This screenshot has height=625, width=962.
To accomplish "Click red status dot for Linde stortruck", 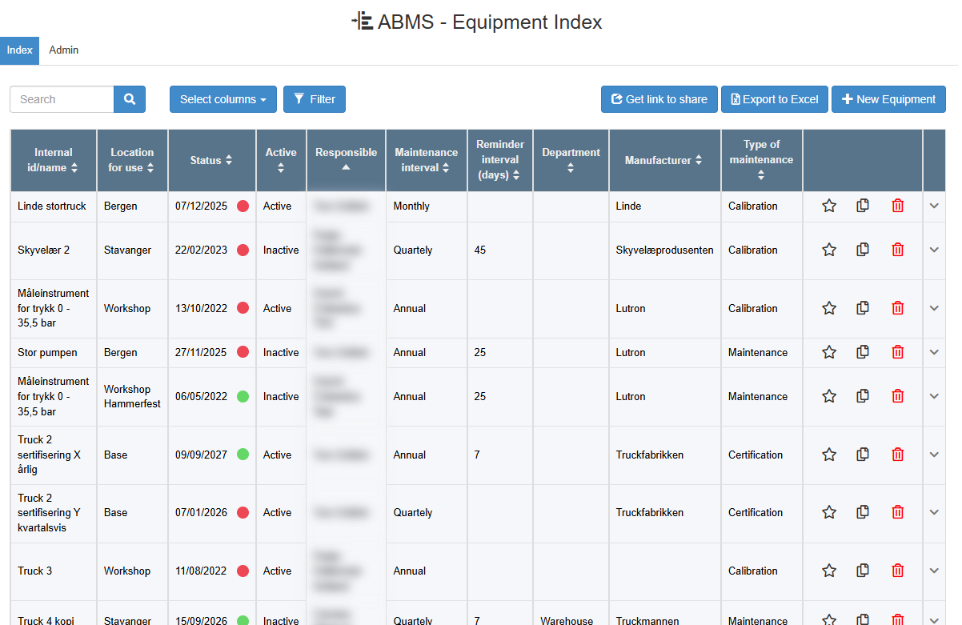I will (x=243, y=206).
